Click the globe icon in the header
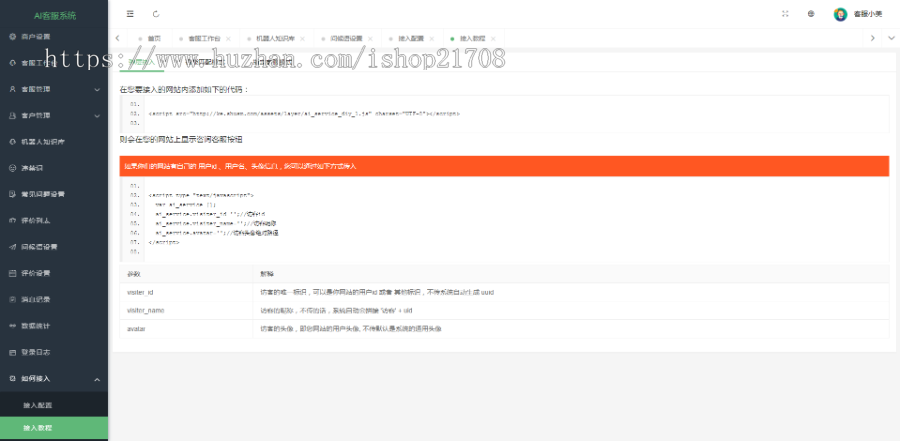The image size is (900, 441). click(x=811, y=14)
